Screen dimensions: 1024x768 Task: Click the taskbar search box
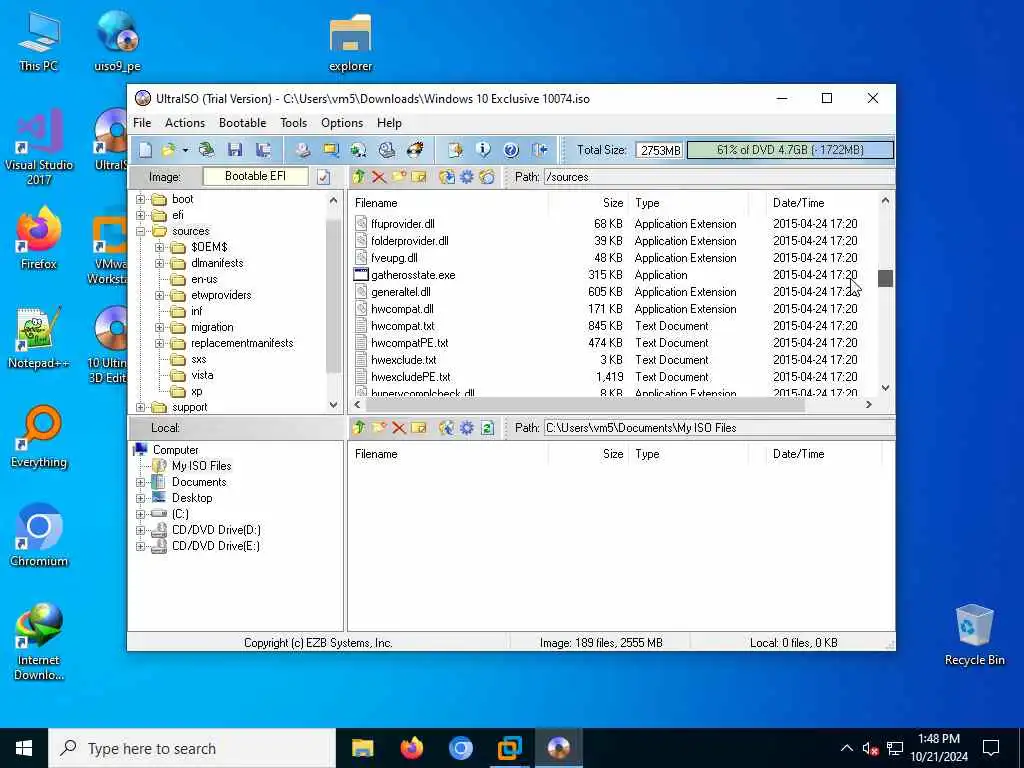pyautogui.click(x=192, y=748)
